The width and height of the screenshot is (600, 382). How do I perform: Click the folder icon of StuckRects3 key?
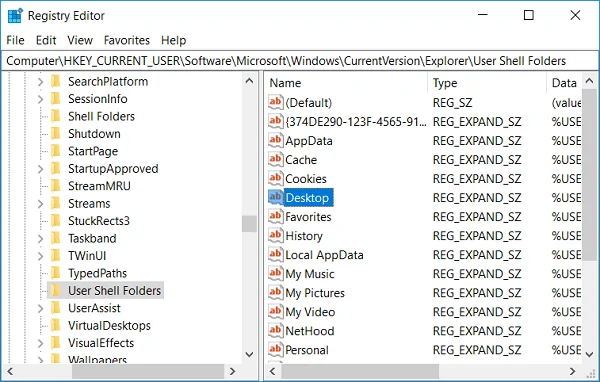(x=56, y=220)
